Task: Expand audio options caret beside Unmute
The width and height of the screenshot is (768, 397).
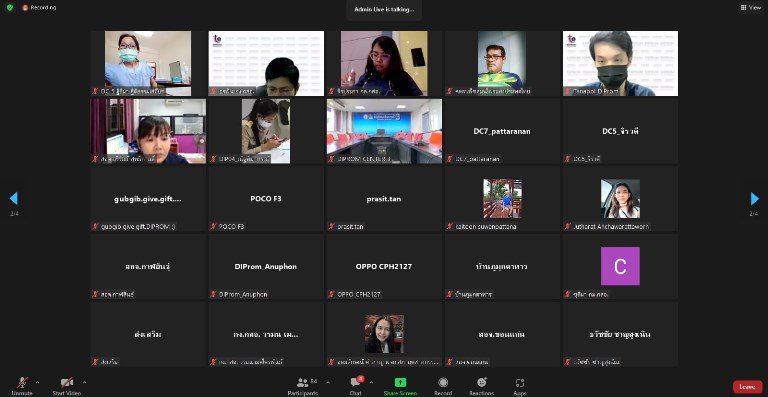Action: [38, 382]
